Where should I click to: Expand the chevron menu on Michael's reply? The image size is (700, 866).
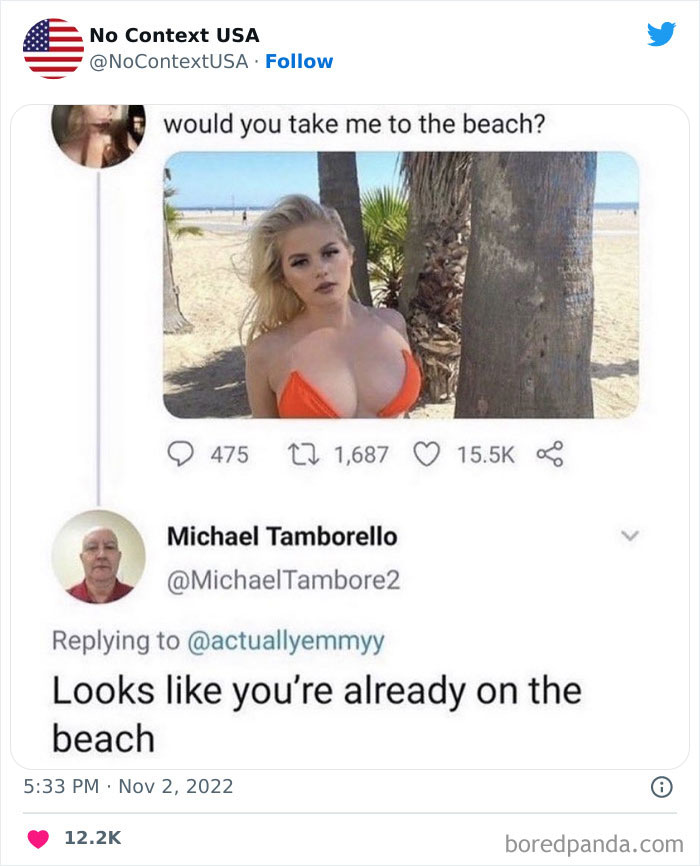tap(630, 535)
